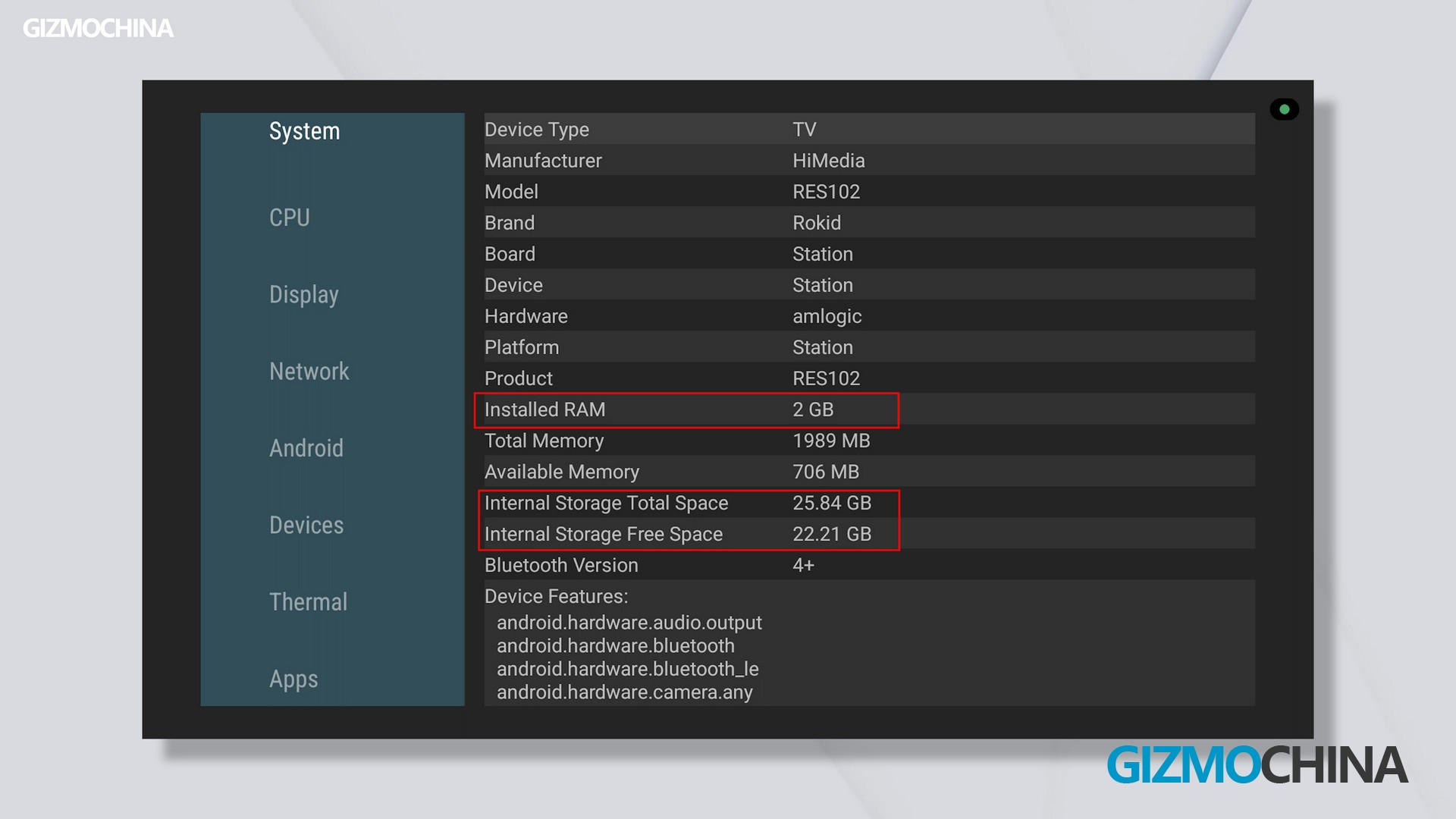Click the HiMedia manufacturer value
Viewport: 1456px width, 819px height.
tap(829, 161)
